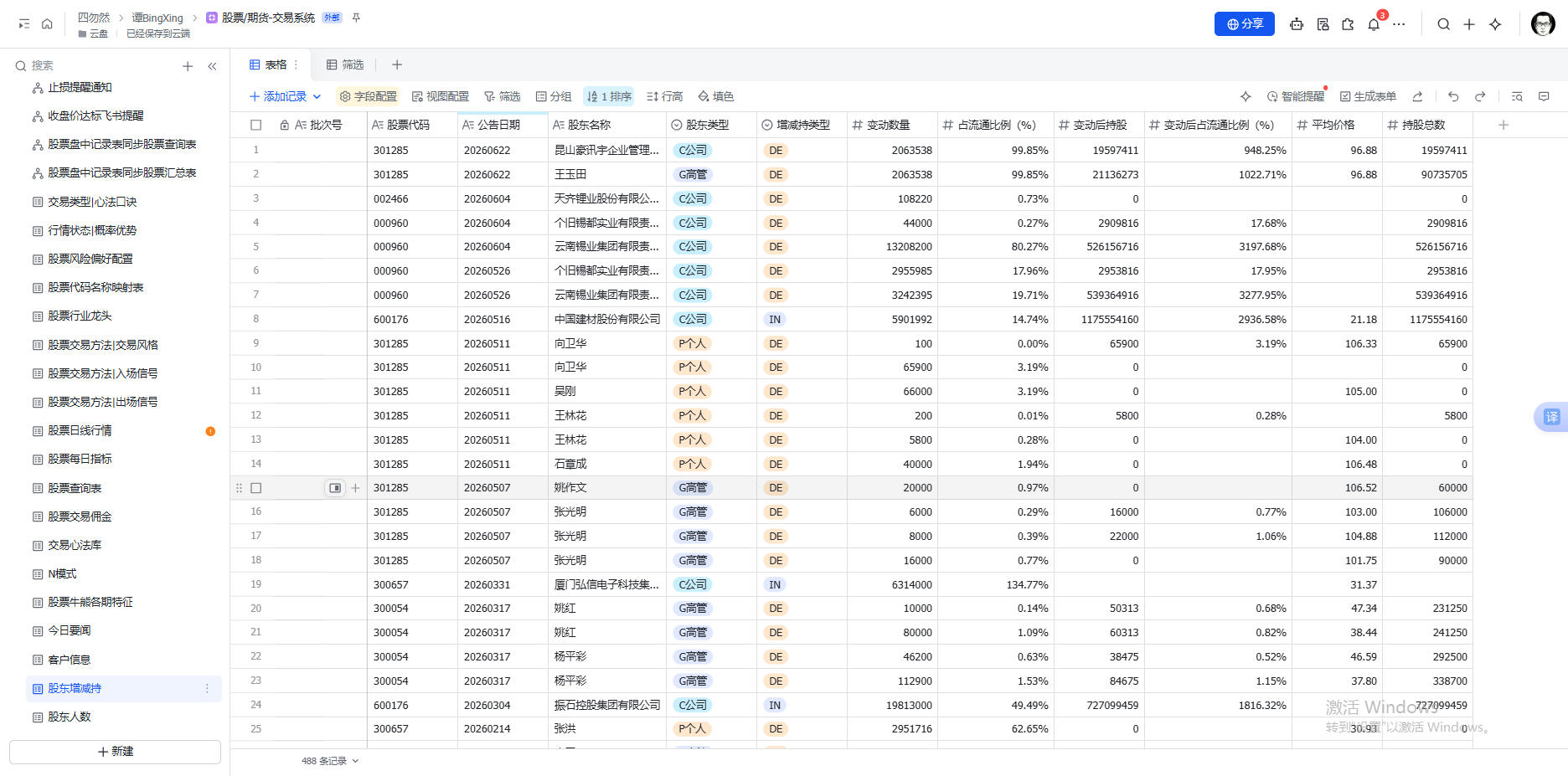
Task: Add a new column with plus header
Action: click(x=1504, y=125)
